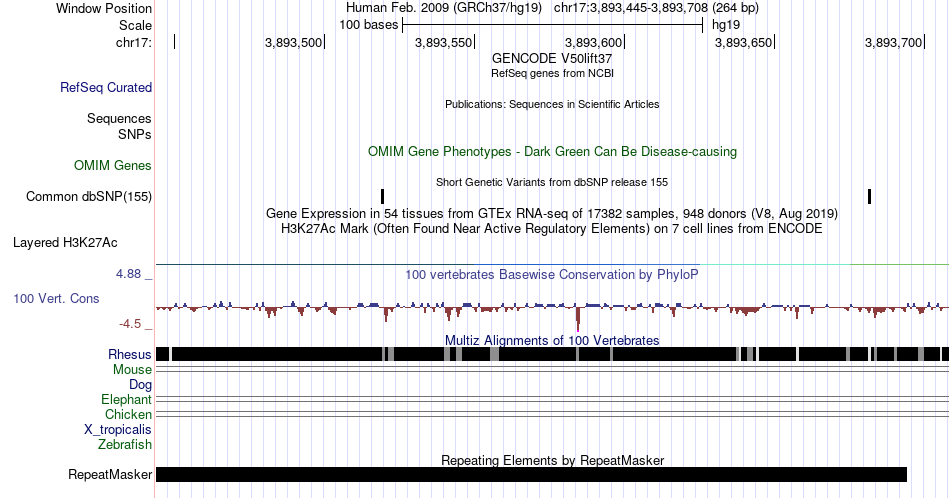The width and height of the screenshot is (950, 498).
Task: Click Publications: Sequences in Scientific Articles title
Action: coord(552,104)
